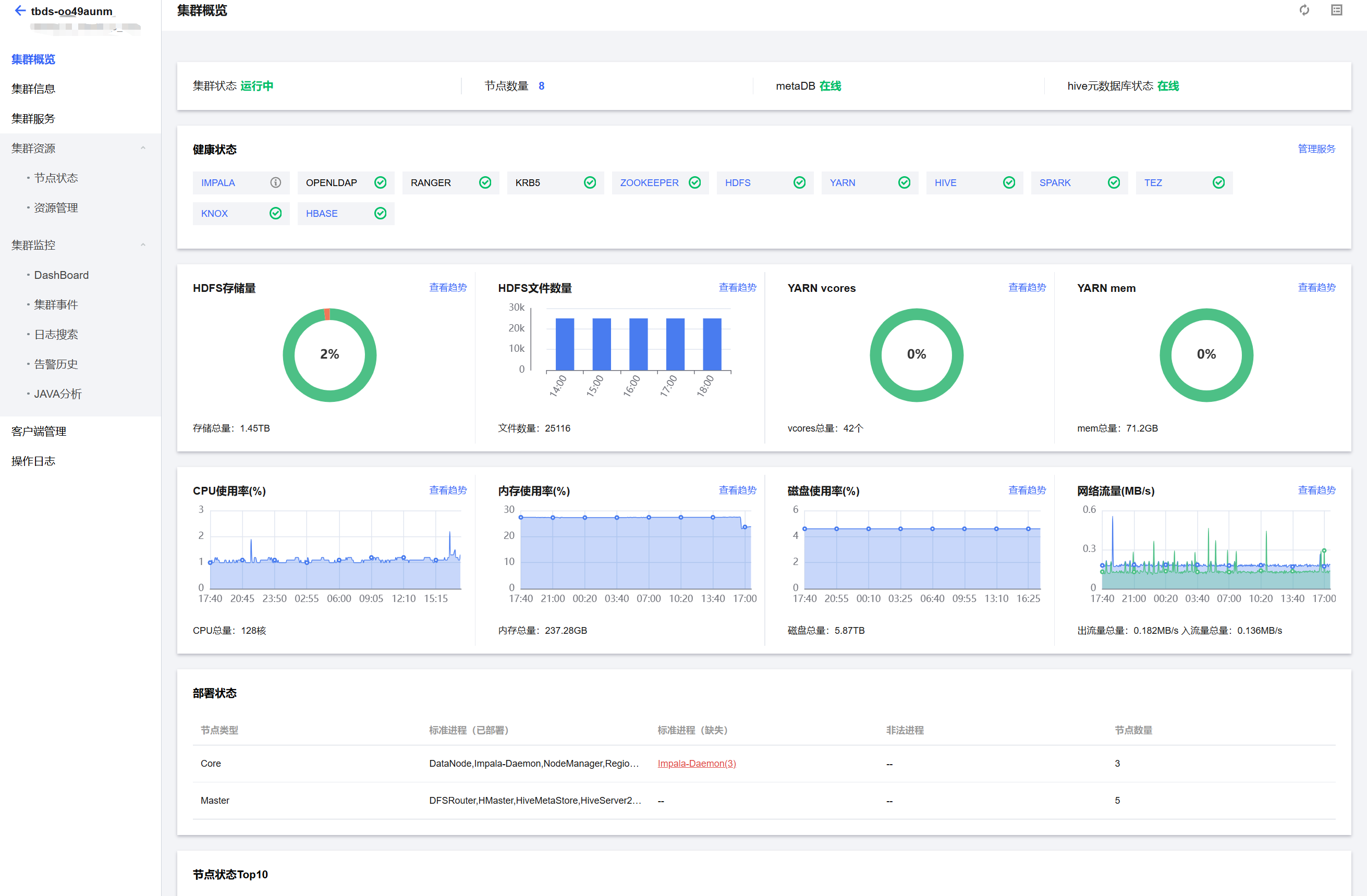
Task: Click node count value 8
Action: point(541,86)
